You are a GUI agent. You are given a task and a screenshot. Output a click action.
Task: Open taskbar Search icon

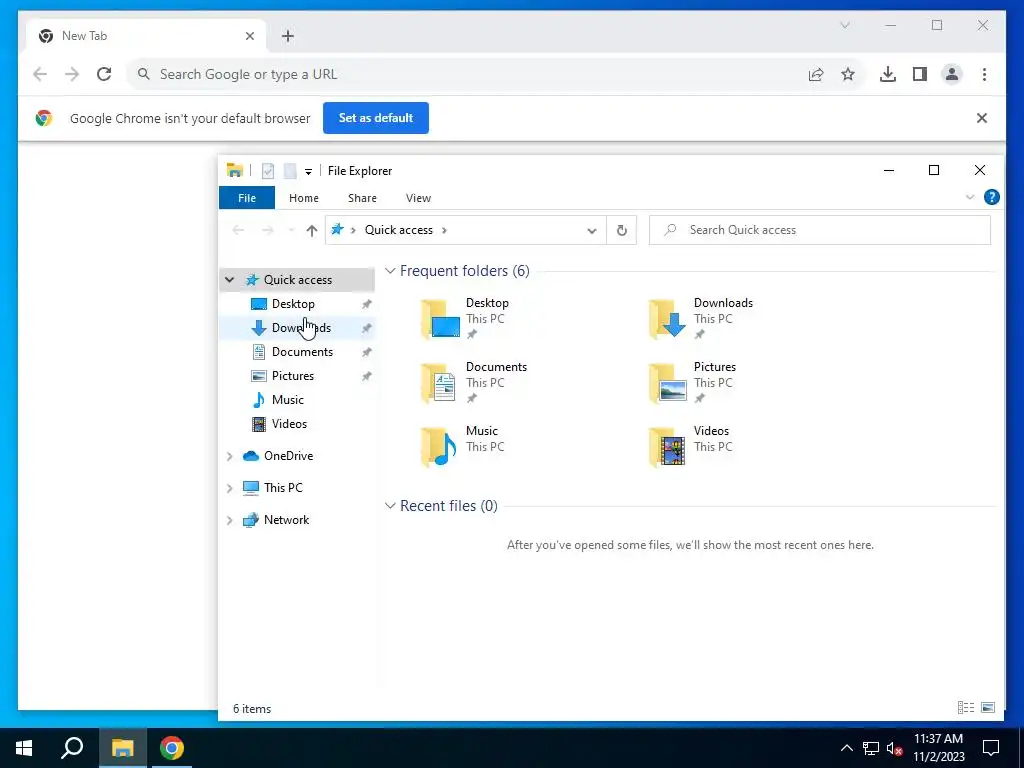coord(72,748)
